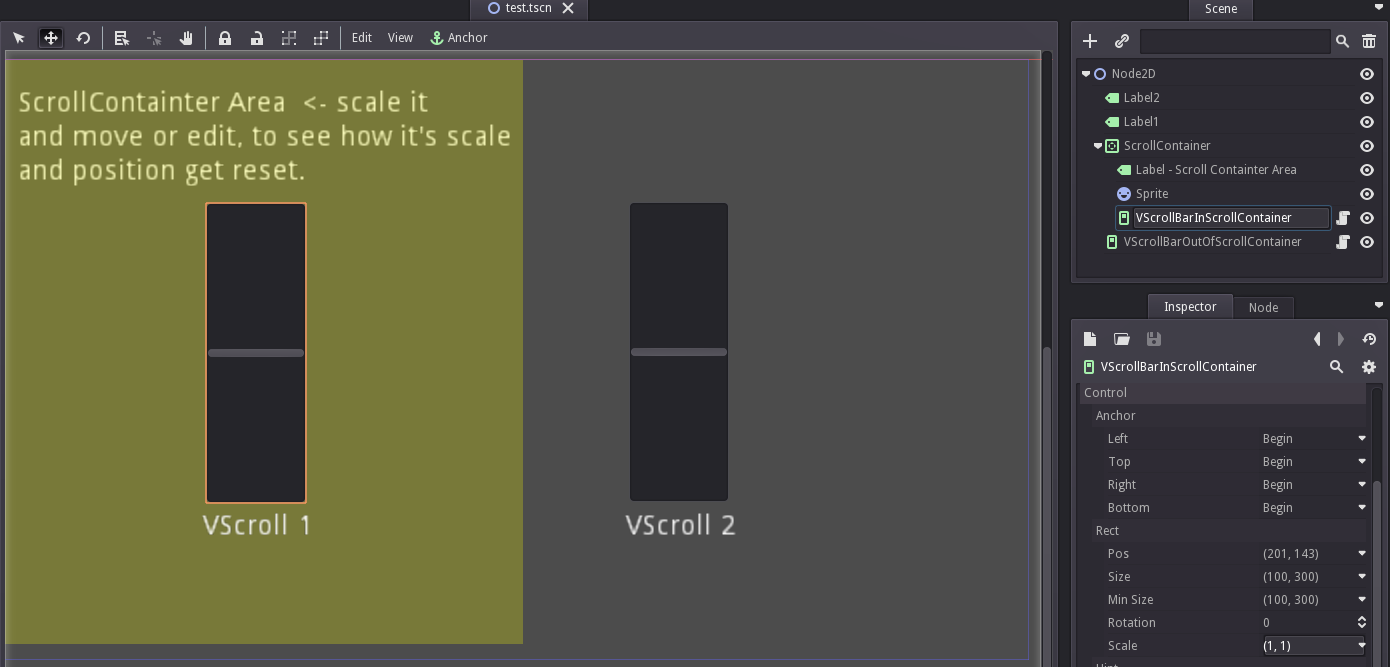Hide the ScrollContainer node

pyautogui.click(x=1366, y=146)
